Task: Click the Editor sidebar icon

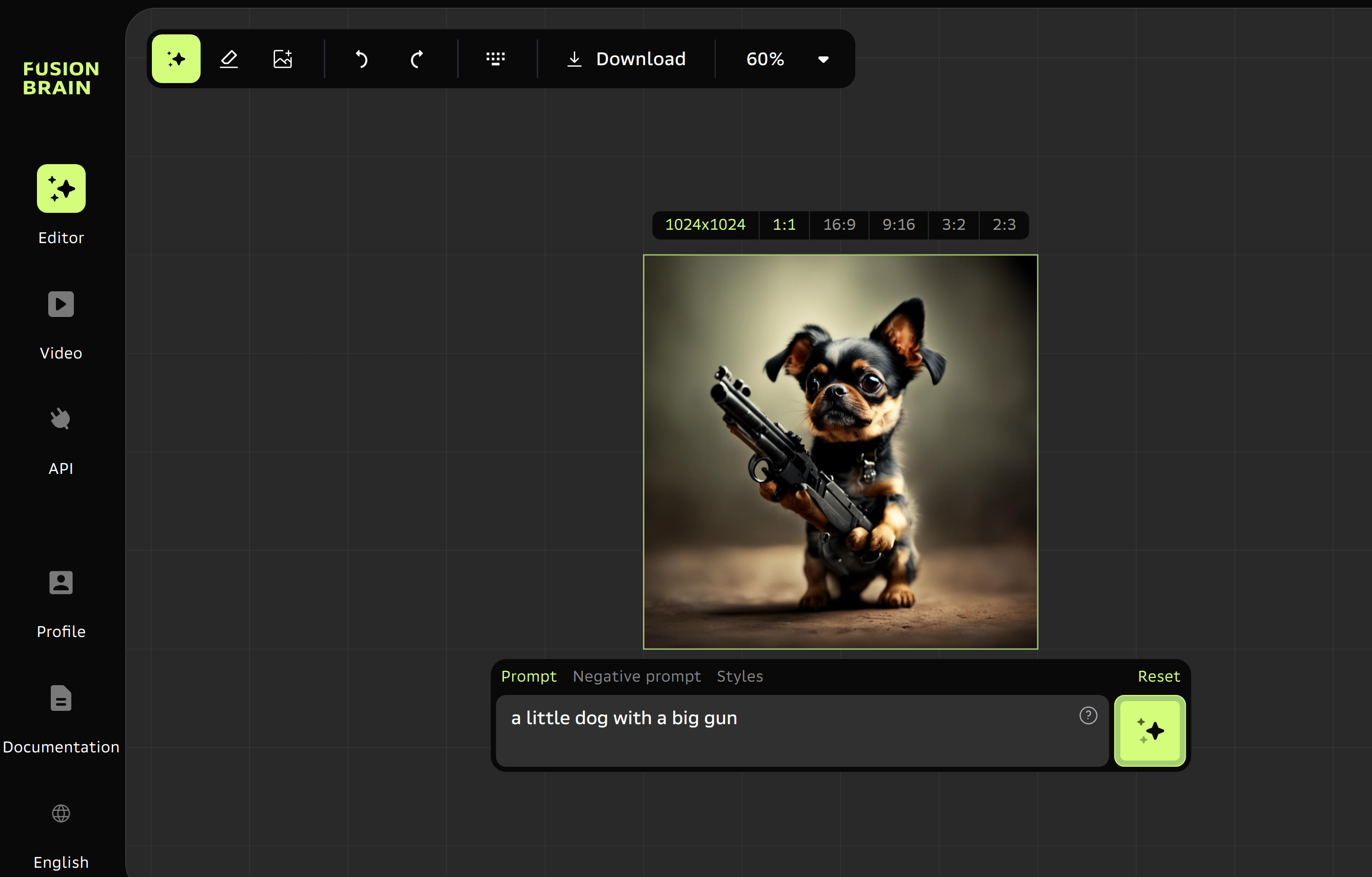Action: click(60, 189)
